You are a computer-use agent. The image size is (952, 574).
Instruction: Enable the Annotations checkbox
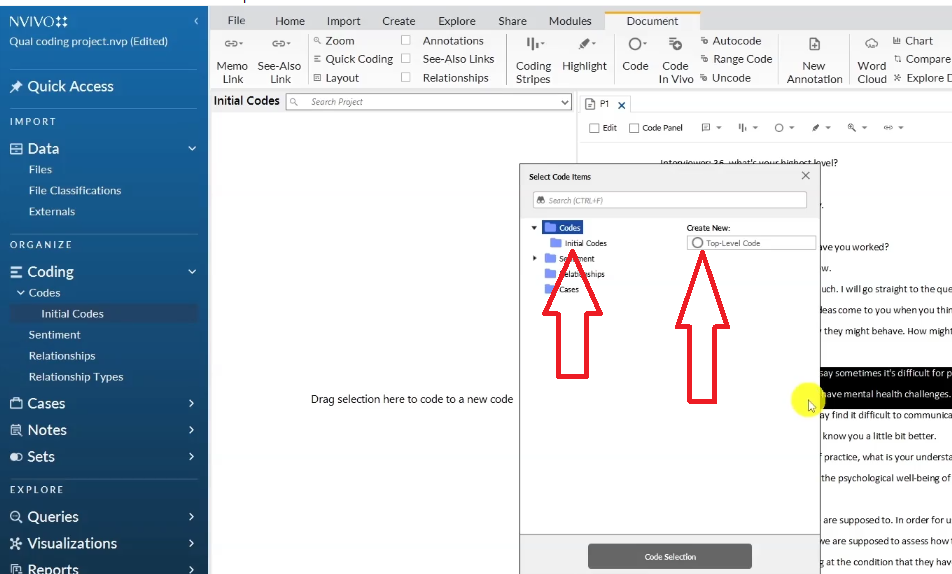click(406, 41)
